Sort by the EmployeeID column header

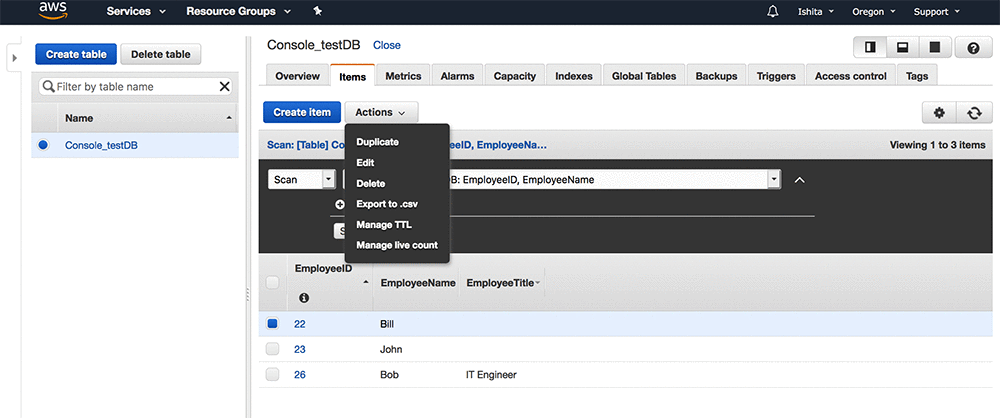pos(323,269)
